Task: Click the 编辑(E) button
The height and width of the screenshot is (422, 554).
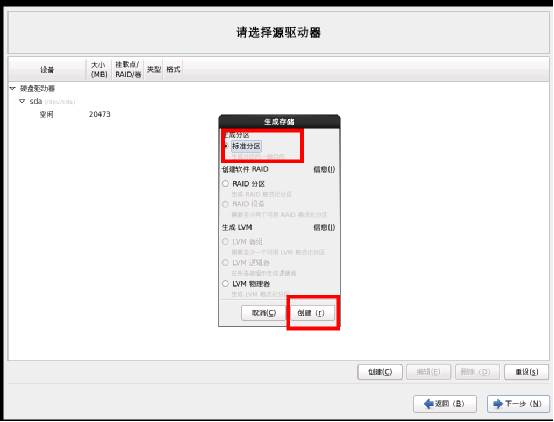Action: 429,372
